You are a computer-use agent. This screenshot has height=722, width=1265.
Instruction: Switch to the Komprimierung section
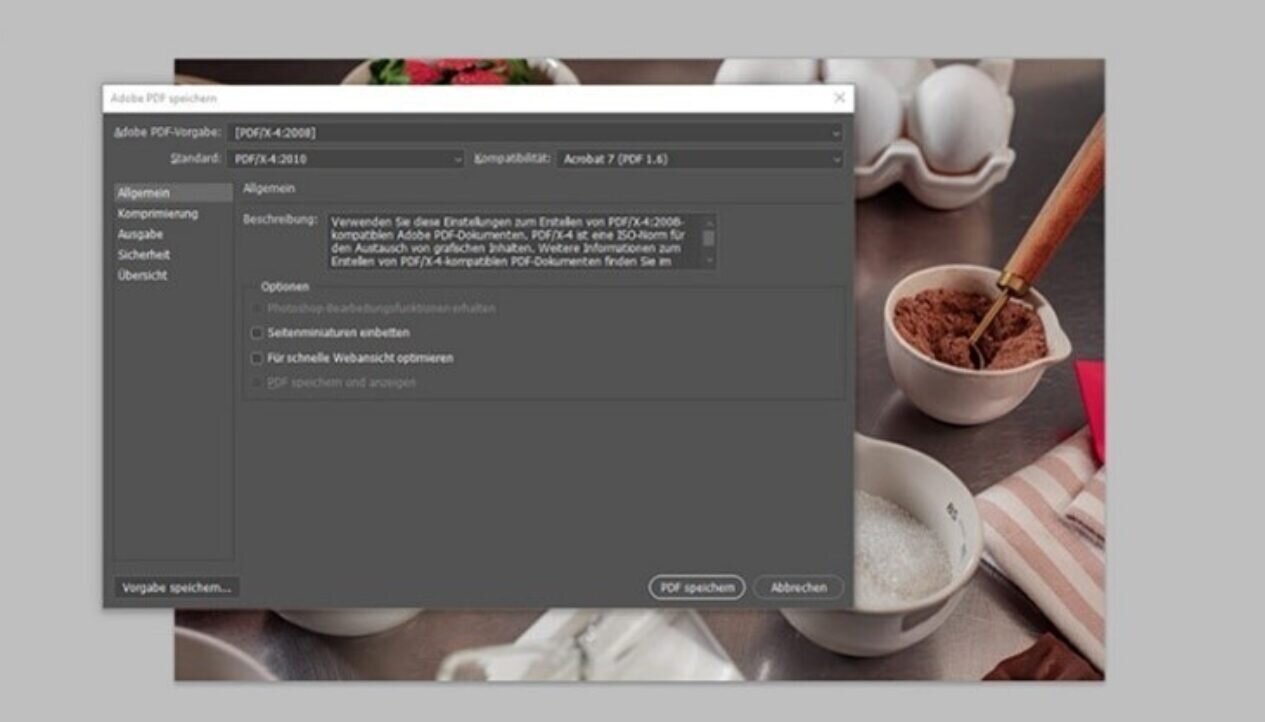click(157, 214)
